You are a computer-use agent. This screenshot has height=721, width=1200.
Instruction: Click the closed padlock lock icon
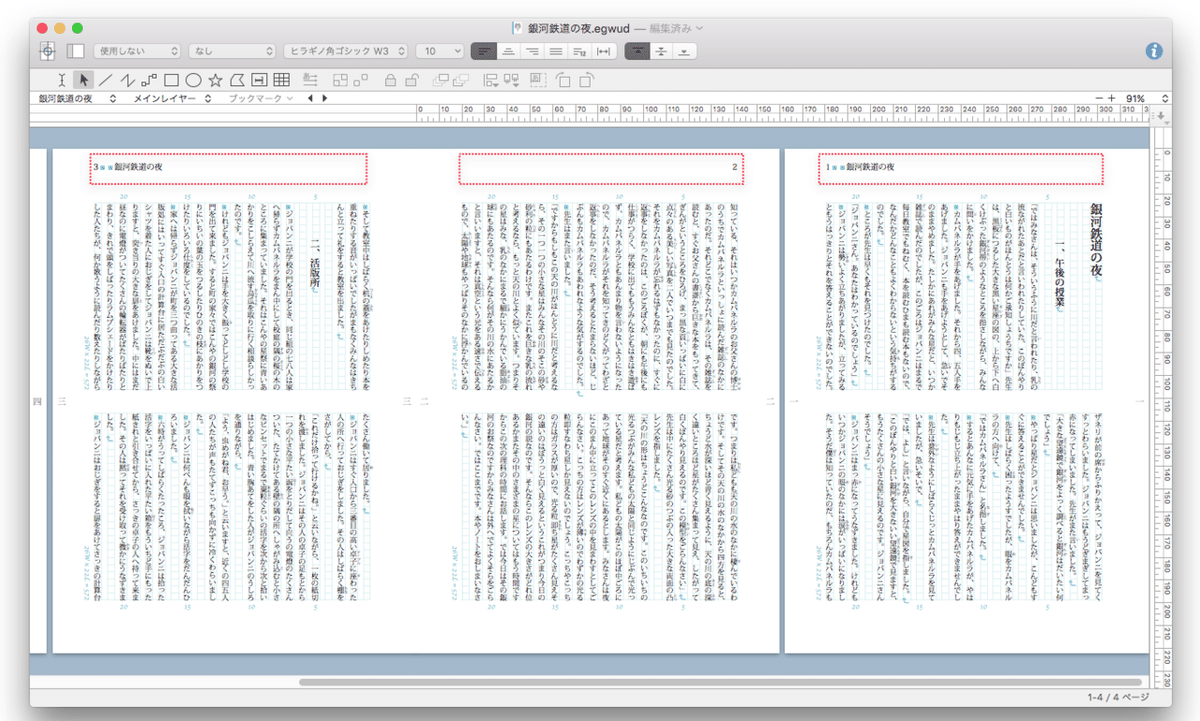[x=390, y=79]
